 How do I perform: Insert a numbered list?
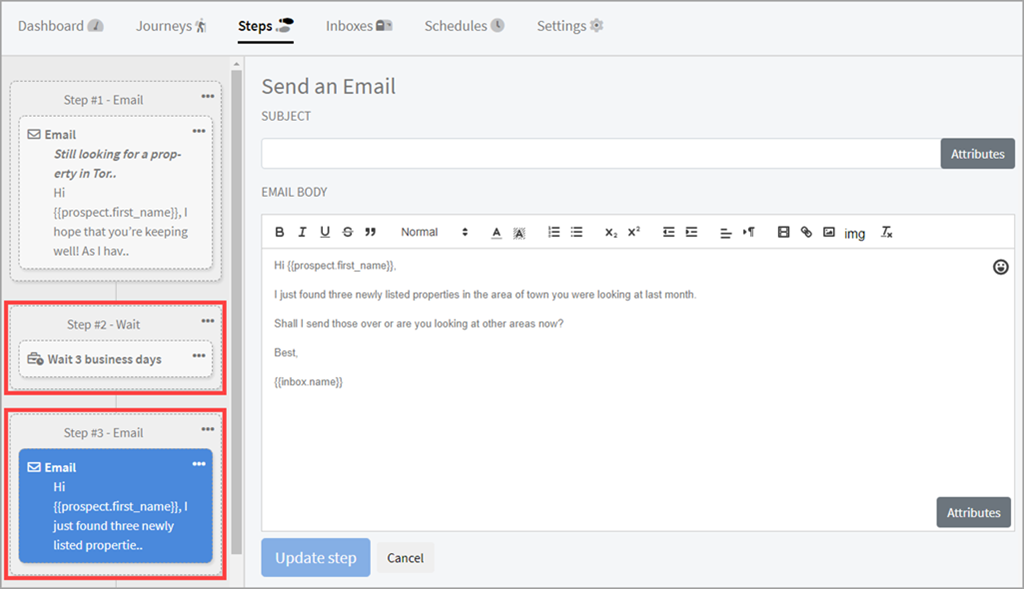pyautogui.click(x=554, y=232)
